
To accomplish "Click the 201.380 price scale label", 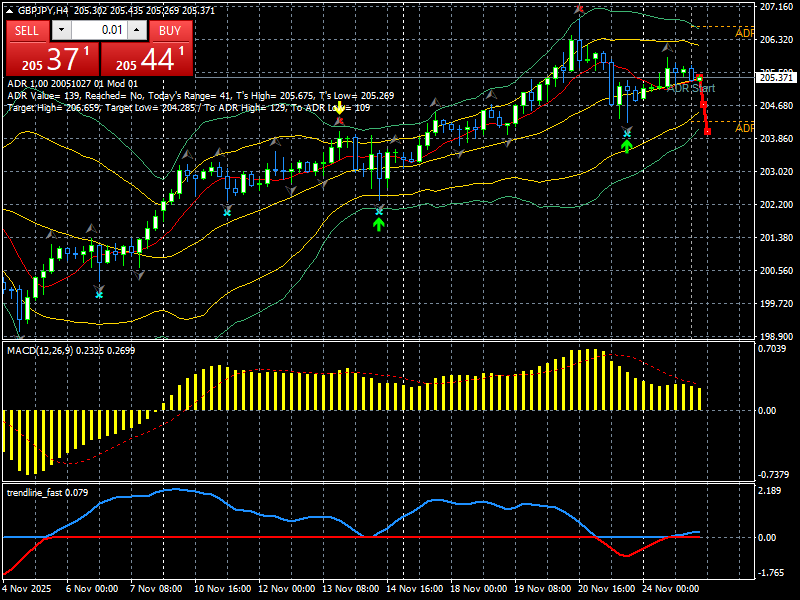I will pyautogui.click(x=777, y=238).
